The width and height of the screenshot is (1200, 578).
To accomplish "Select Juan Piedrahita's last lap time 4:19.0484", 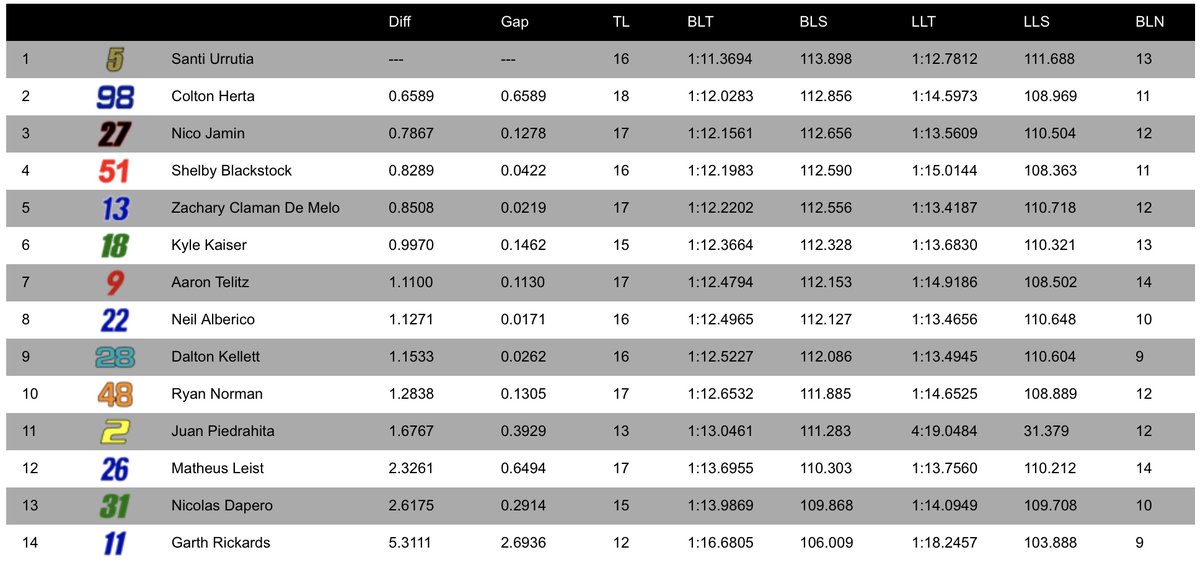I will pos(945,431).
